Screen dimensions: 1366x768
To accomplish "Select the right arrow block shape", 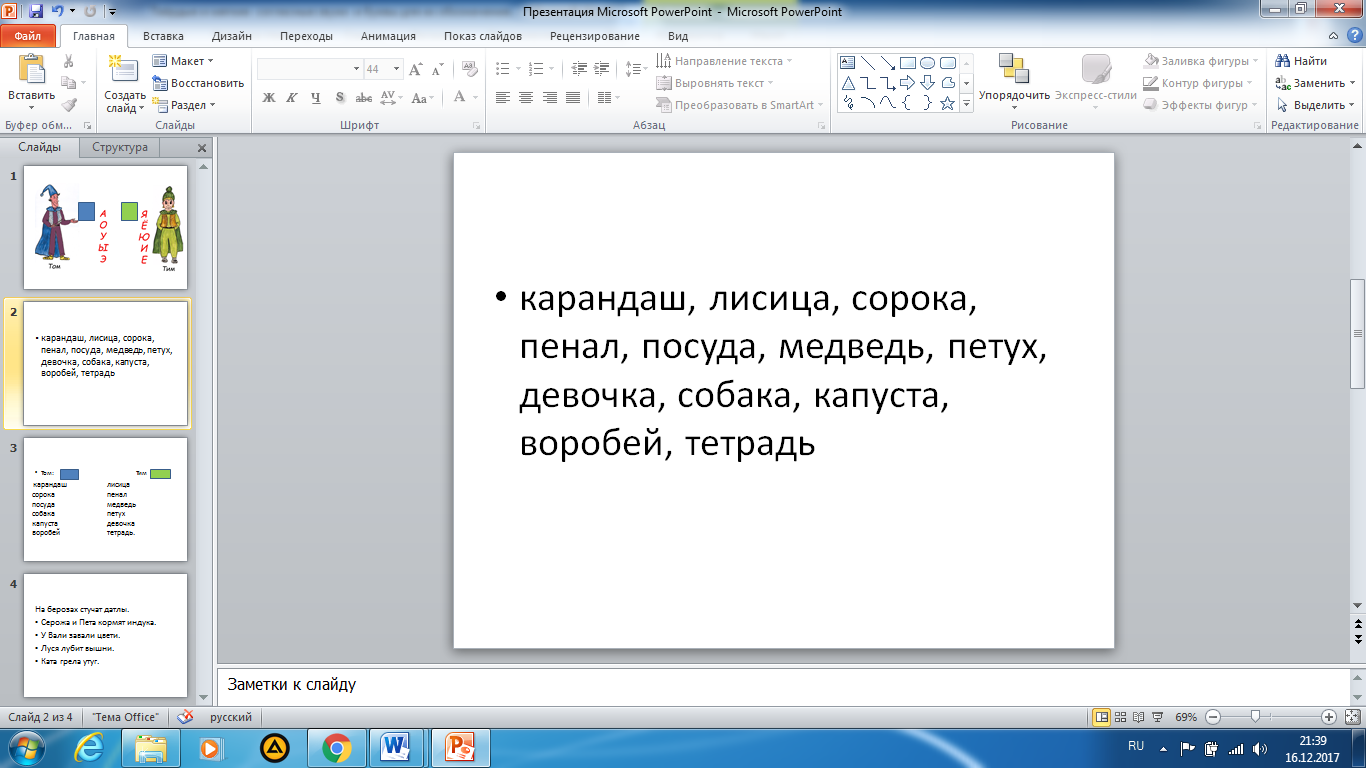I will coord(908,82).
